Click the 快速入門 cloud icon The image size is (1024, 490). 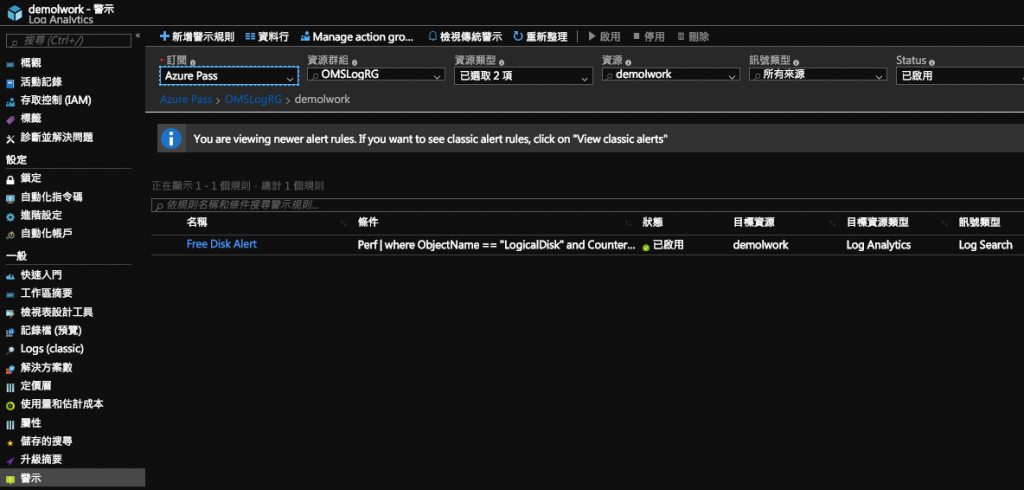point(10,276)
